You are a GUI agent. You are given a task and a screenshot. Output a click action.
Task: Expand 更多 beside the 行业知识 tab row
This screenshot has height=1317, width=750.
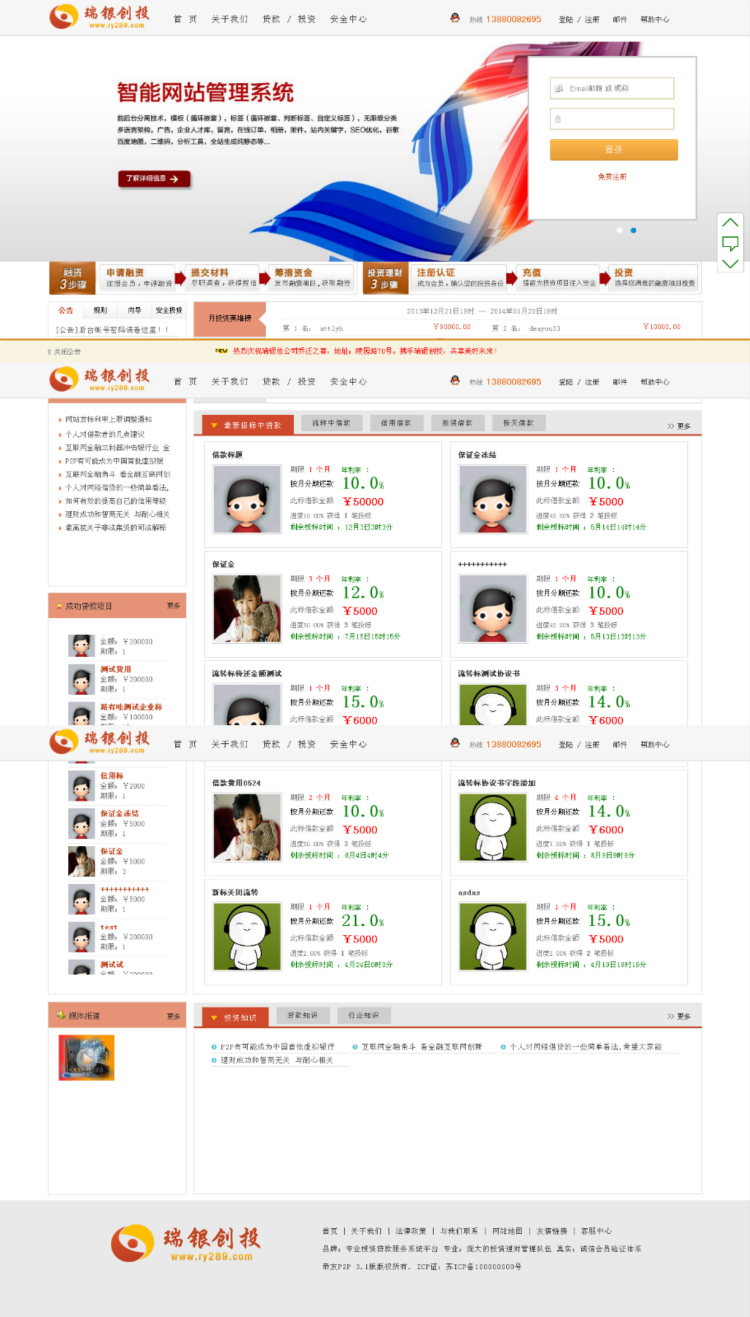tap(680, 1016)
